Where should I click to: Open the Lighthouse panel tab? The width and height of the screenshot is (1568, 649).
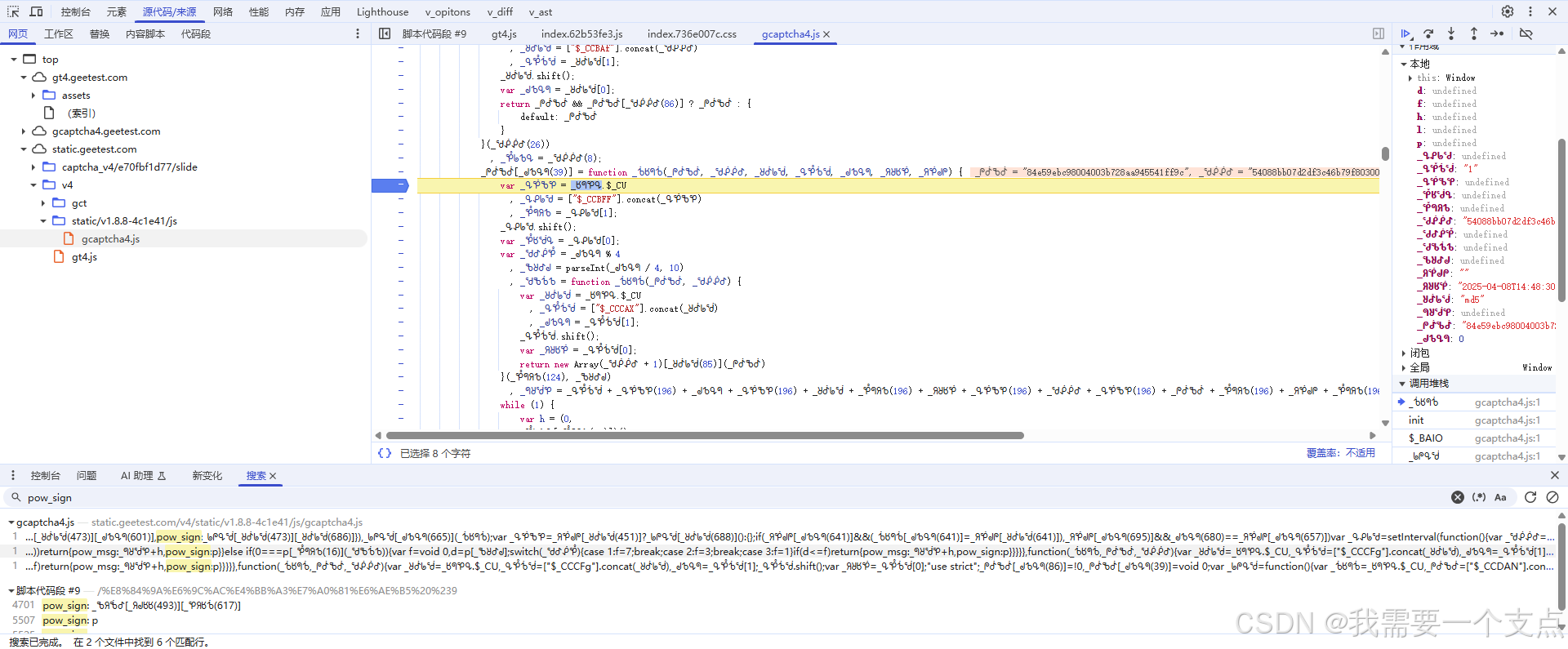(x=382, y=11)
